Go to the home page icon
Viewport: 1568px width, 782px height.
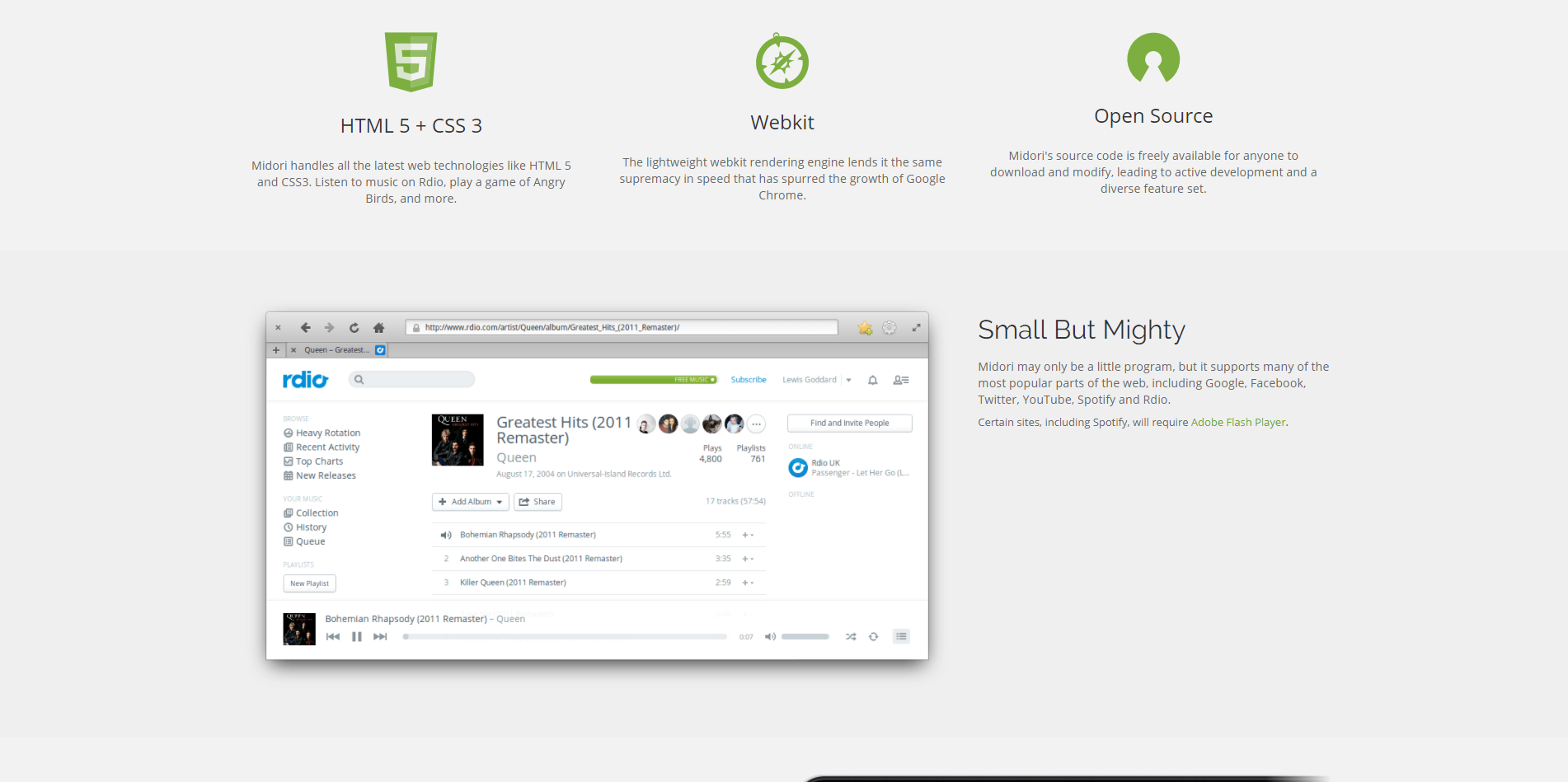(378, 327)
